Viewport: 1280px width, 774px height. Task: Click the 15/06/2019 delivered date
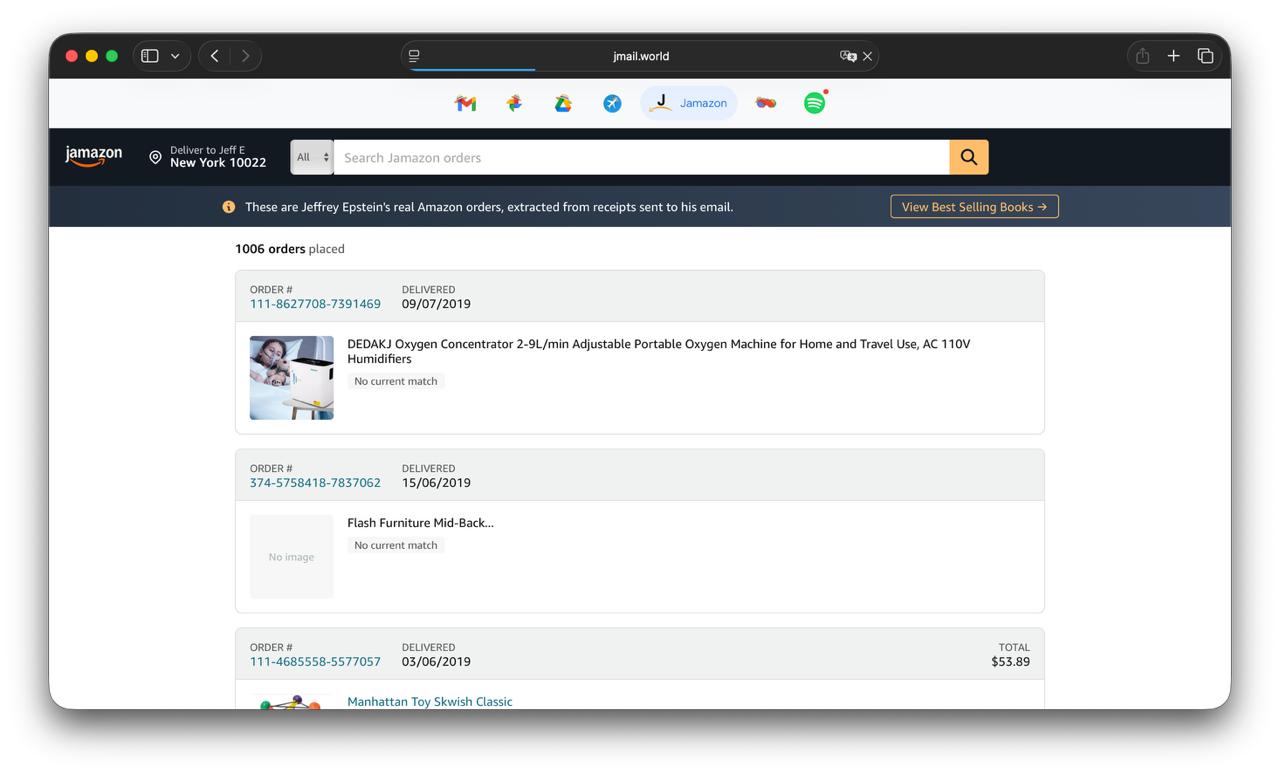click(x=436, y=483)
